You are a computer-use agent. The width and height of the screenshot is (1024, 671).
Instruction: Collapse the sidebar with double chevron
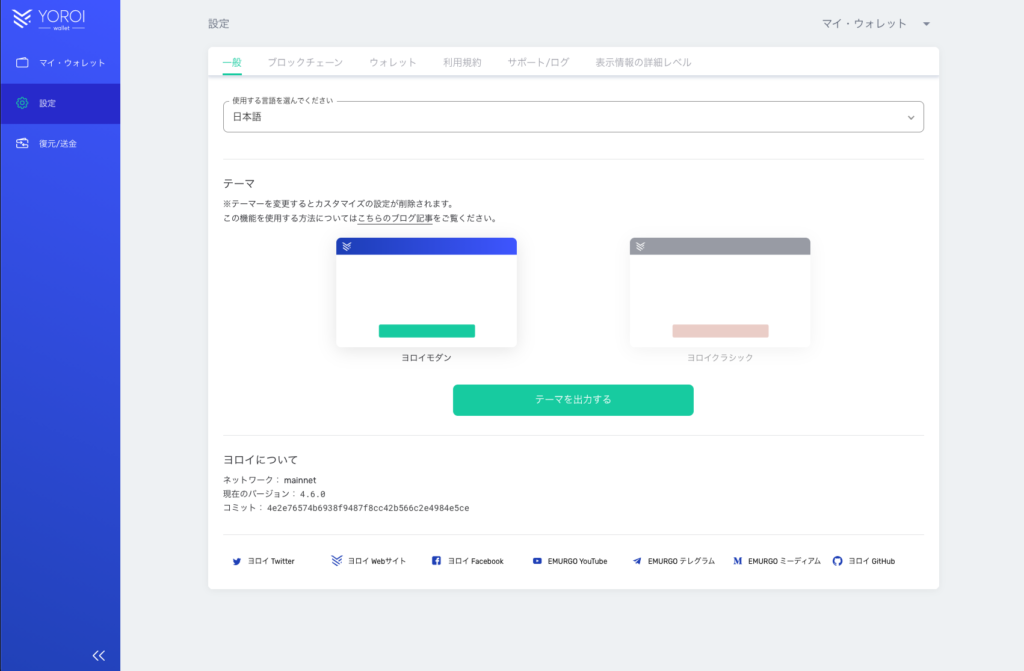tap(98, 655)
